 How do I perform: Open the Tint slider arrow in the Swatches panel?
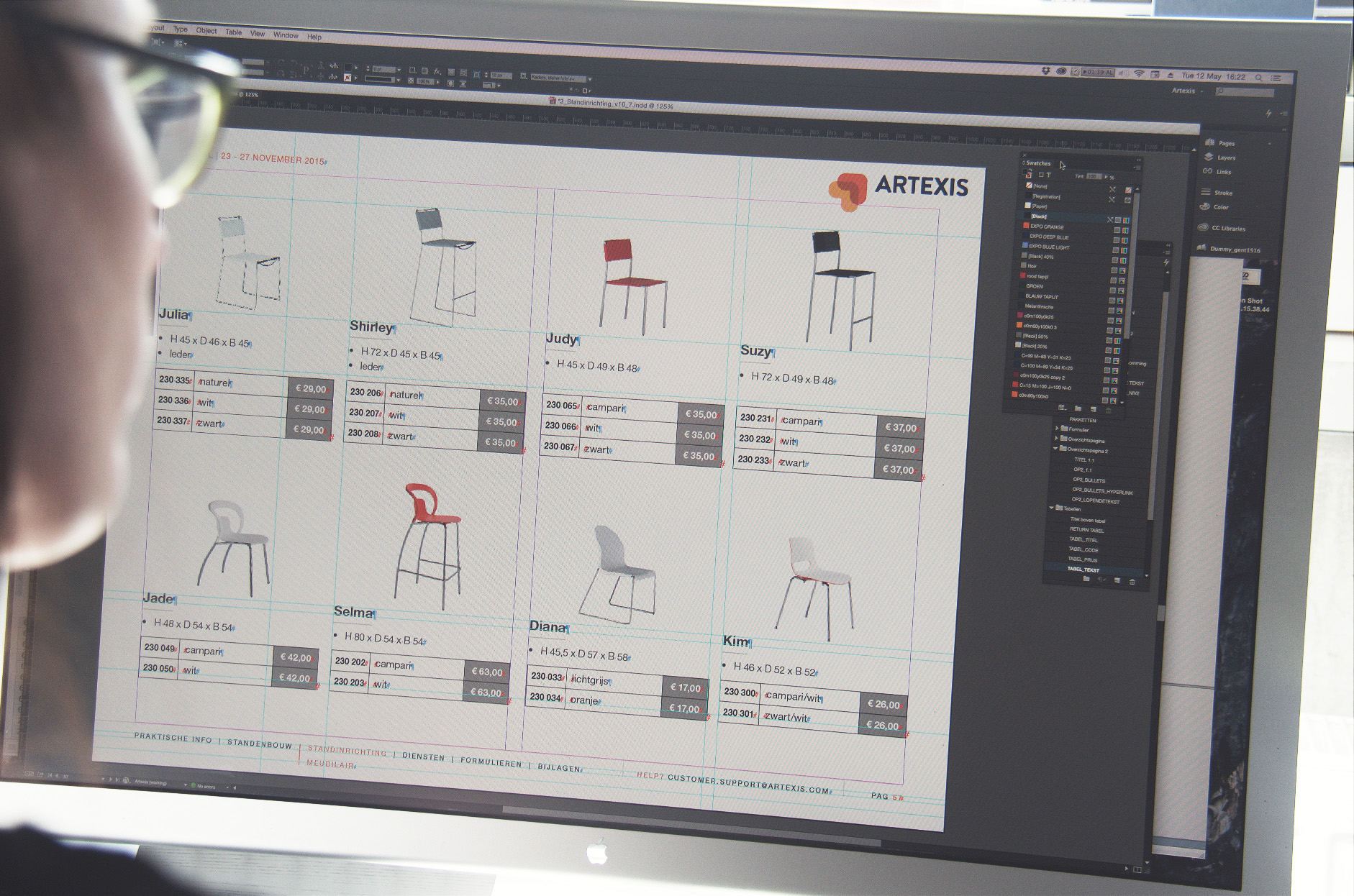1106,177
